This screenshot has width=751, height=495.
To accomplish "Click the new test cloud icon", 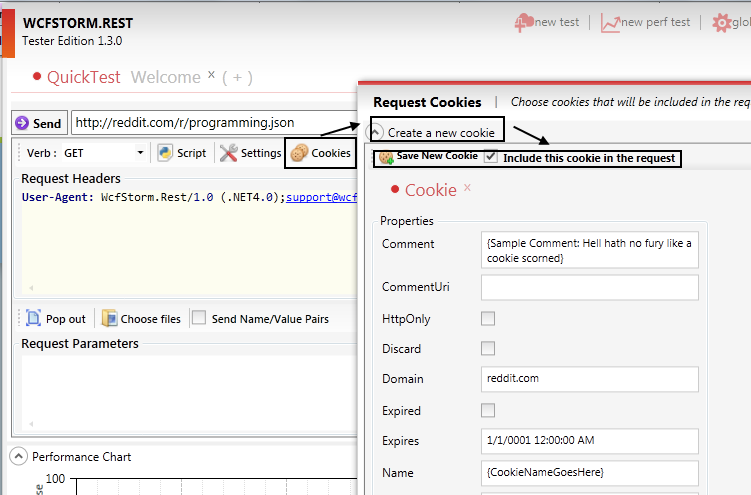I will [524, 22].
